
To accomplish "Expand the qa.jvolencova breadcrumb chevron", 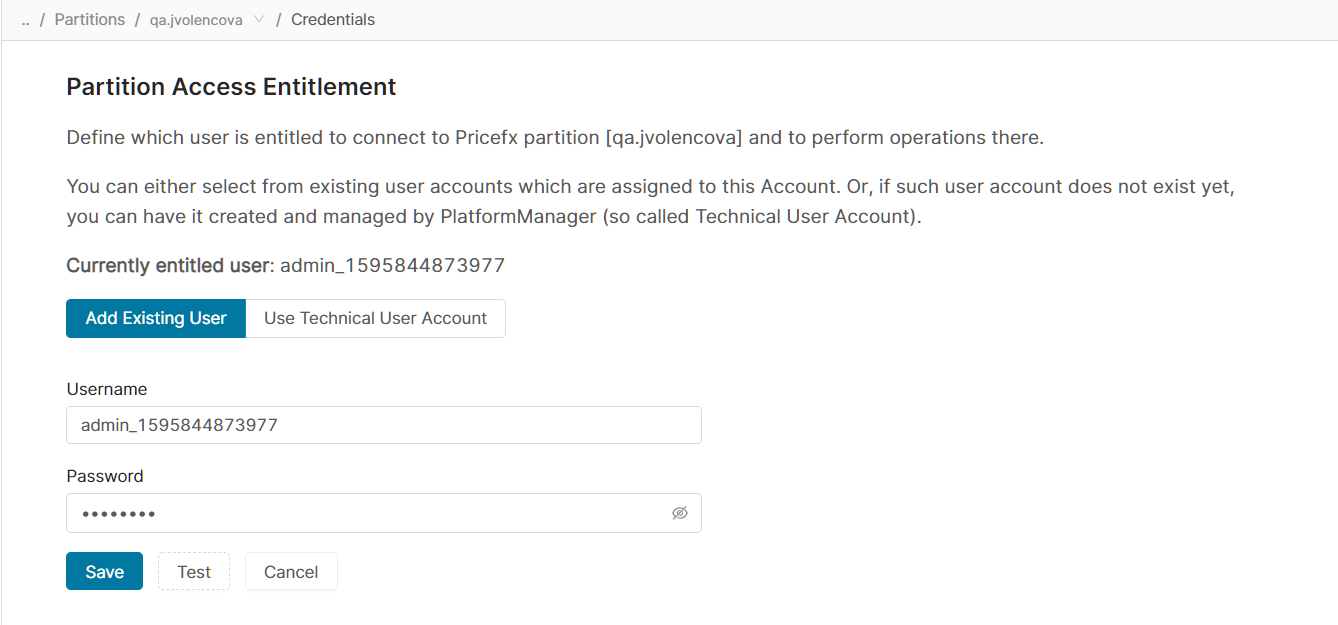I will point(259,20).
